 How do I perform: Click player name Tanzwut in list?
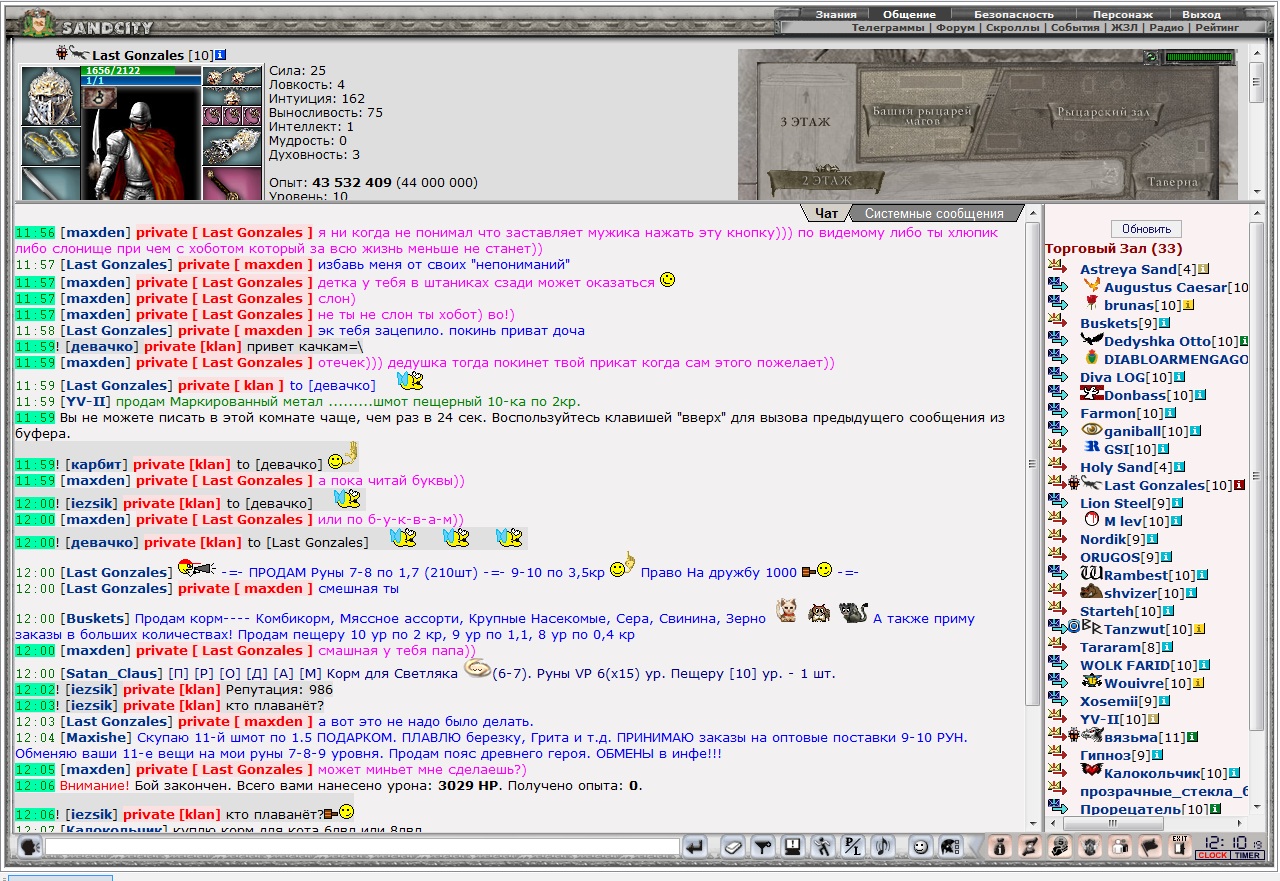pyautogui.click(x=1134, y=629)
